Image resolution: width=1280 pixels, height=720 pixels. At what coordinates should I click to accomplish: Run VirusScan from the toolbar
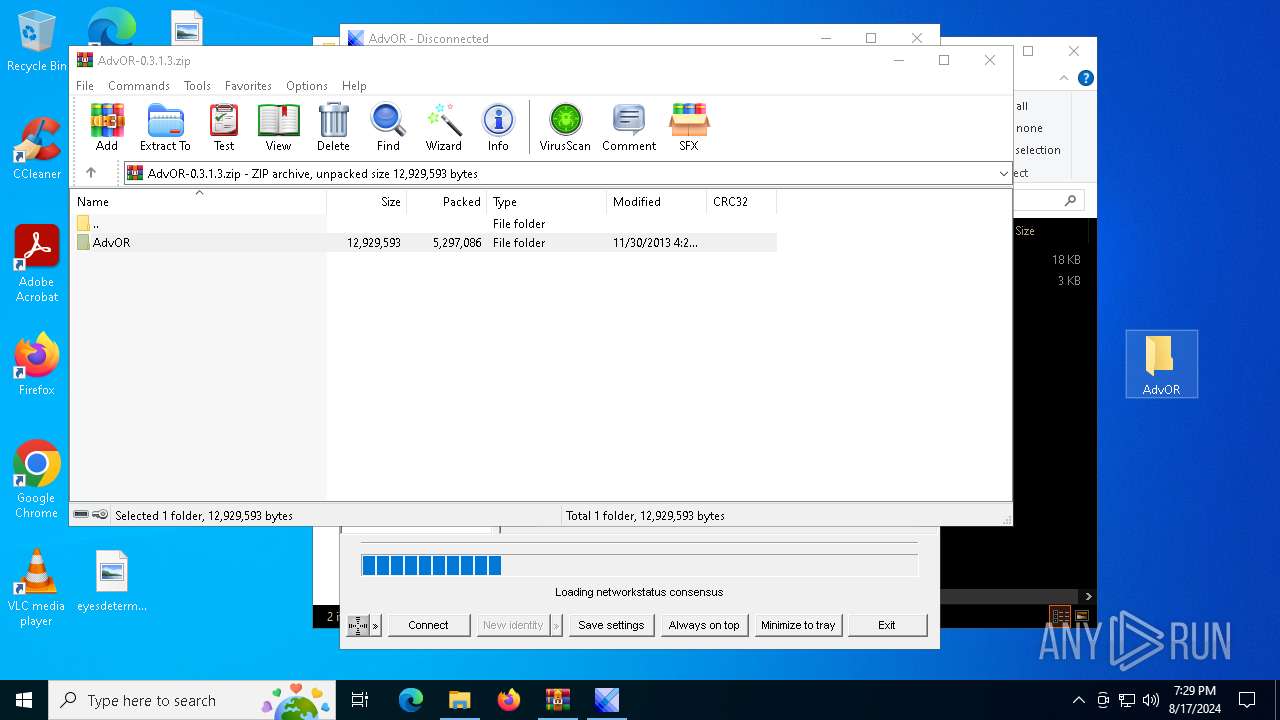pos(565,127)
